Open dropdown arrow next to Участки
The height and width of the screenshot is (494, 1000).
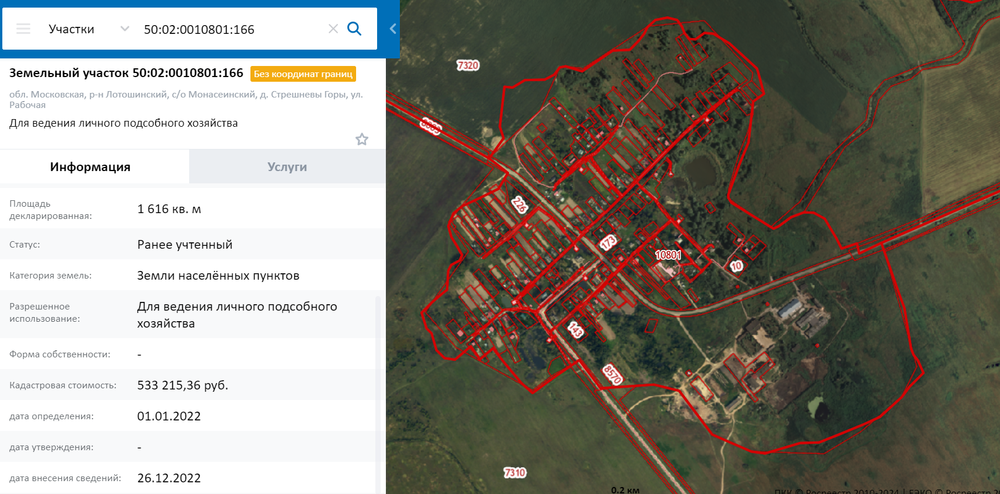coord(124,29)
